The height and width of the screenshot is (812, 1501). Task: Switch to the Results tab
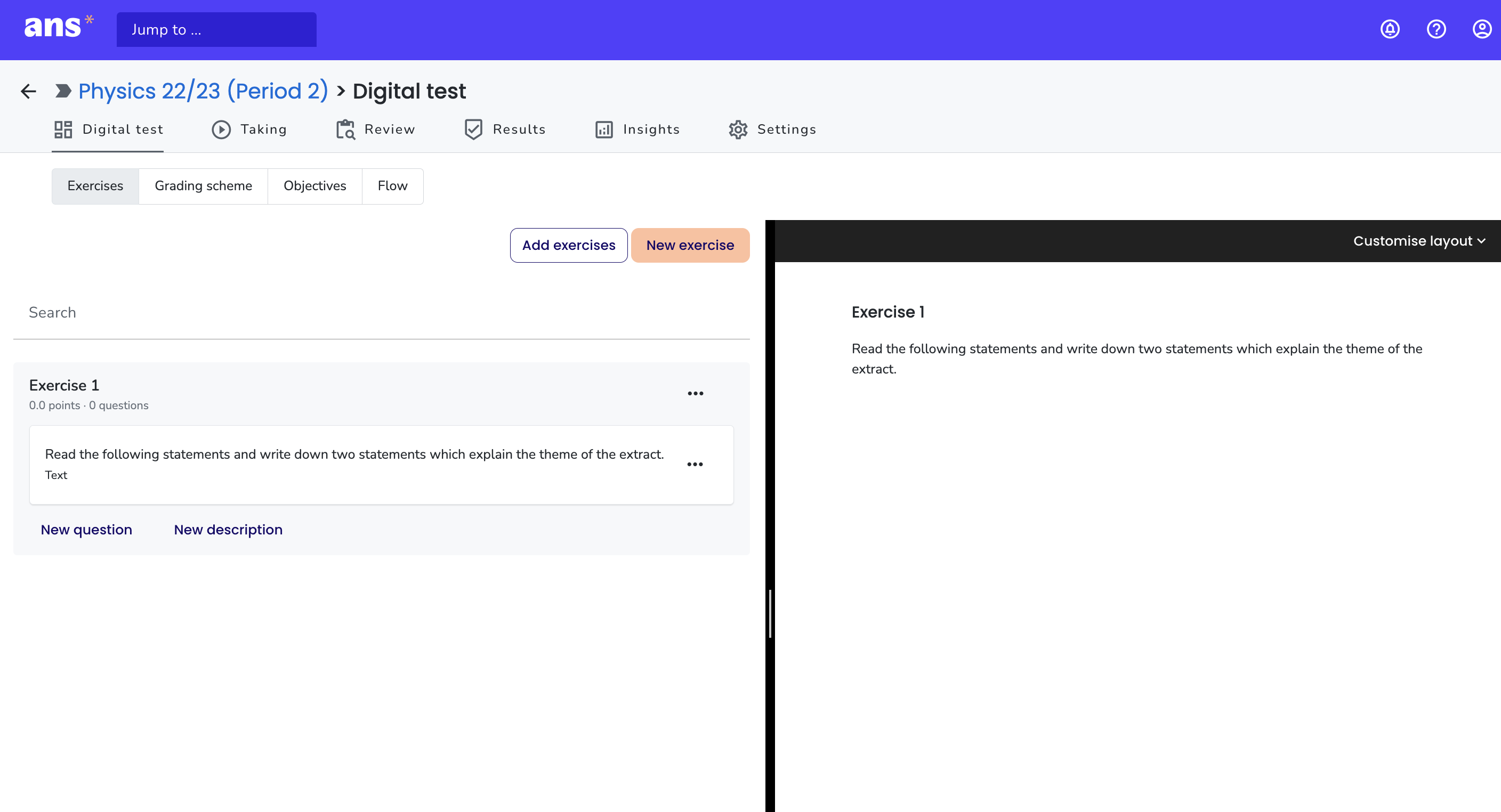click(x=505, y=129)
